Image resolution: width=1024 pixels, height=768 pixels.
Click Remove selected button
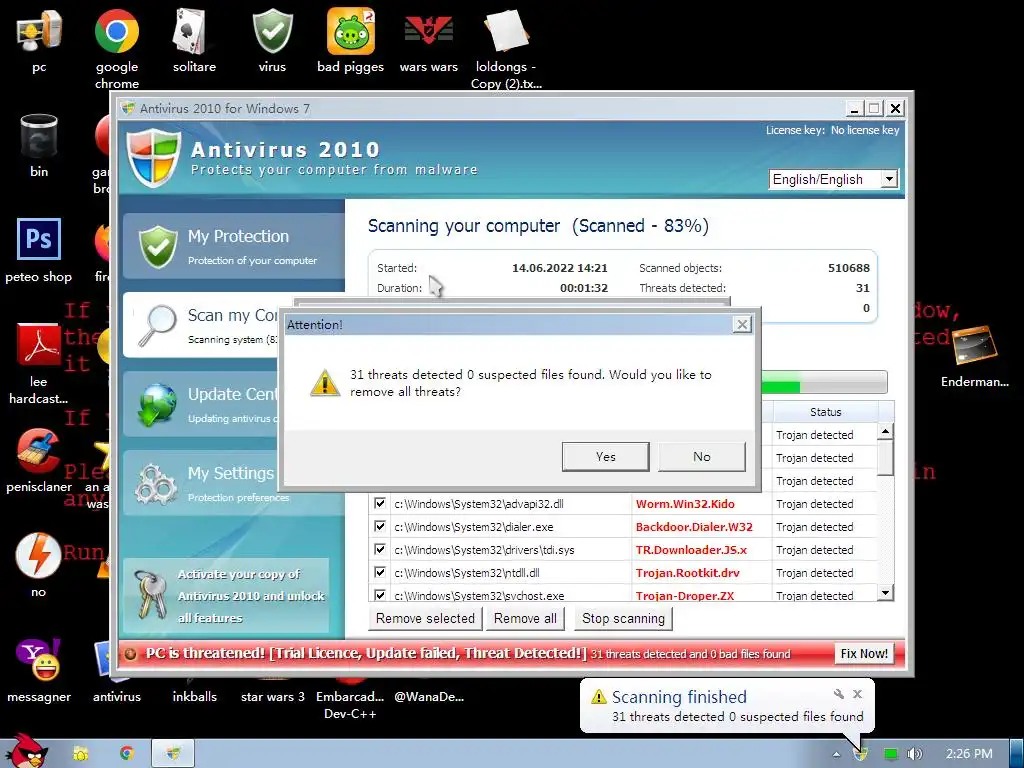(425, 618)
